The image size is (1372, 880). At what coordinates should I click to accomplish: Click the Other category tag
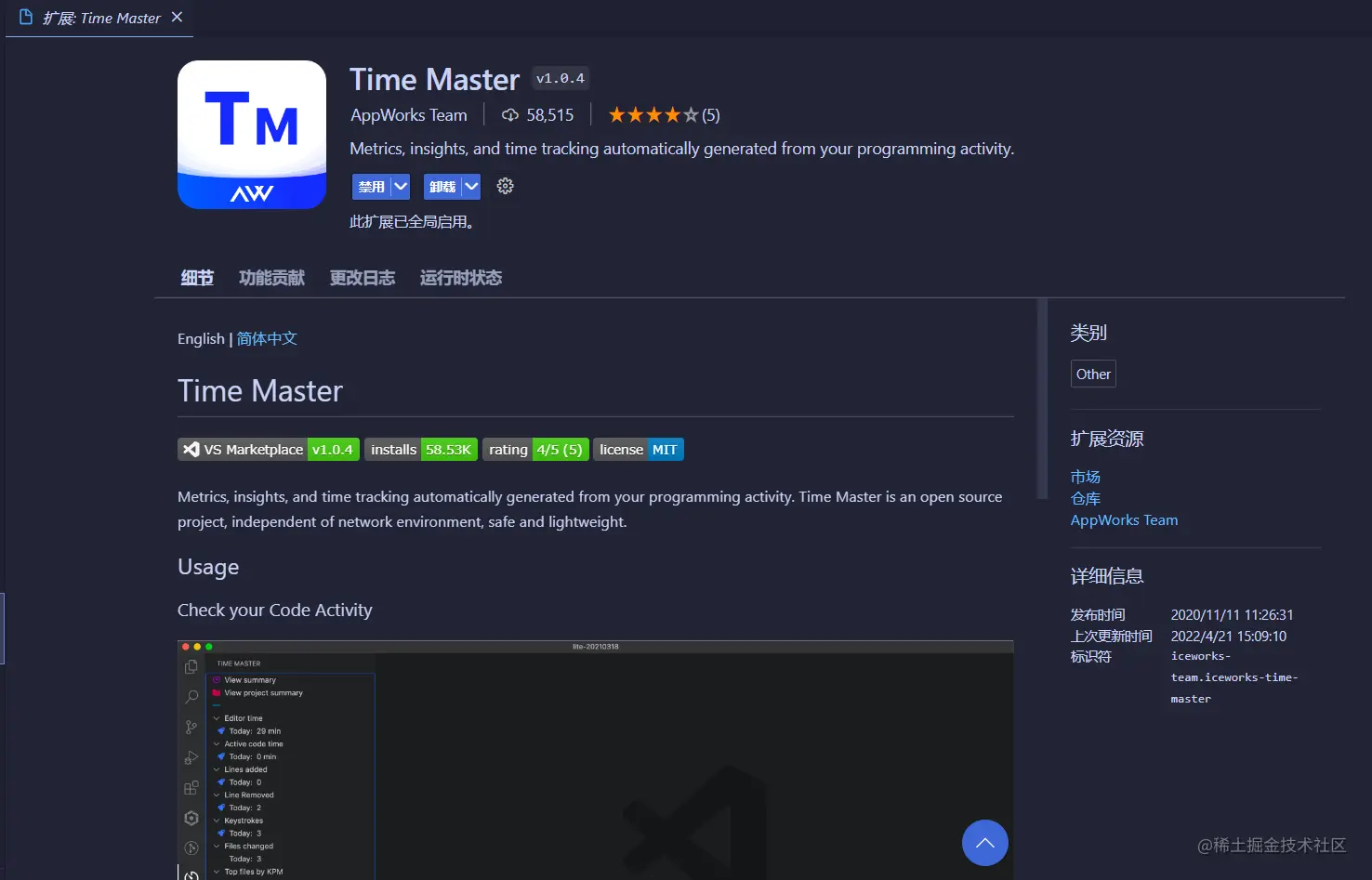point(1093,374)
